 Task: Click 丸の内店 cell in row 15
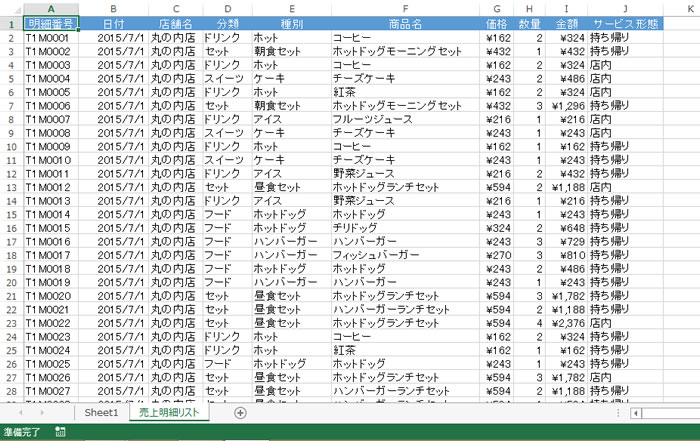[x=176, y=215]
